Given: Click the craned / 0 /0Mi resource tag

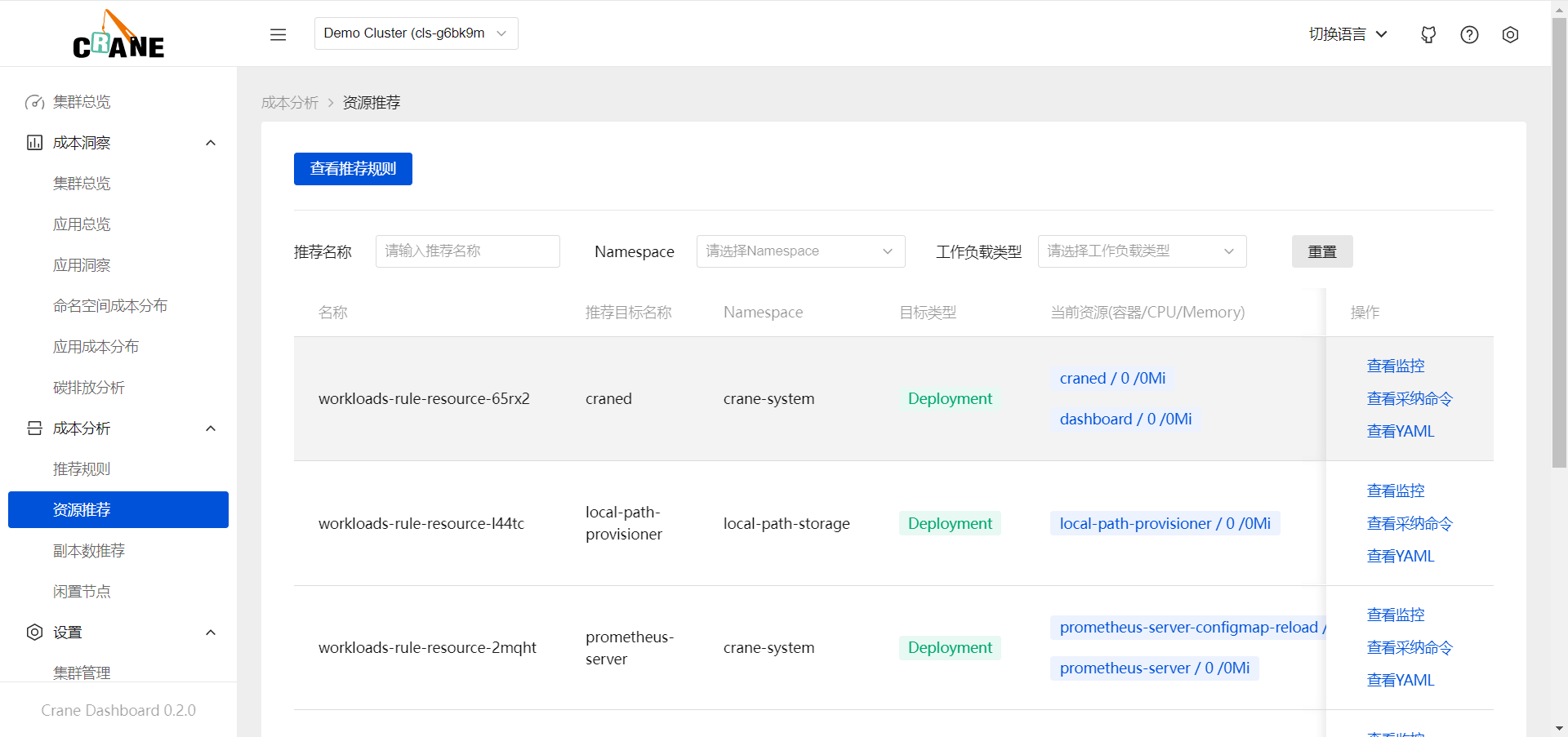Looking at the screenshot, I should (x=1112, y=378).
